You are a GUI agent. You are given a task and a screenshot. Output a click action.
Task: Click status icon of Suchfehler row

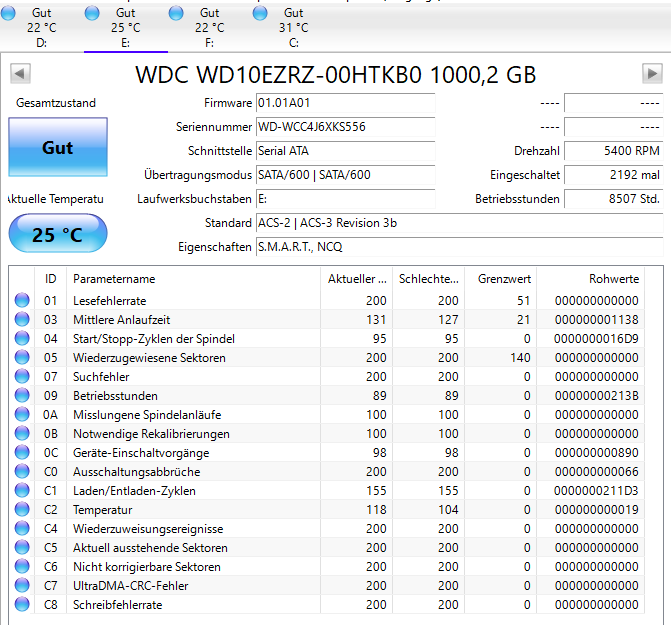[22, 376]
